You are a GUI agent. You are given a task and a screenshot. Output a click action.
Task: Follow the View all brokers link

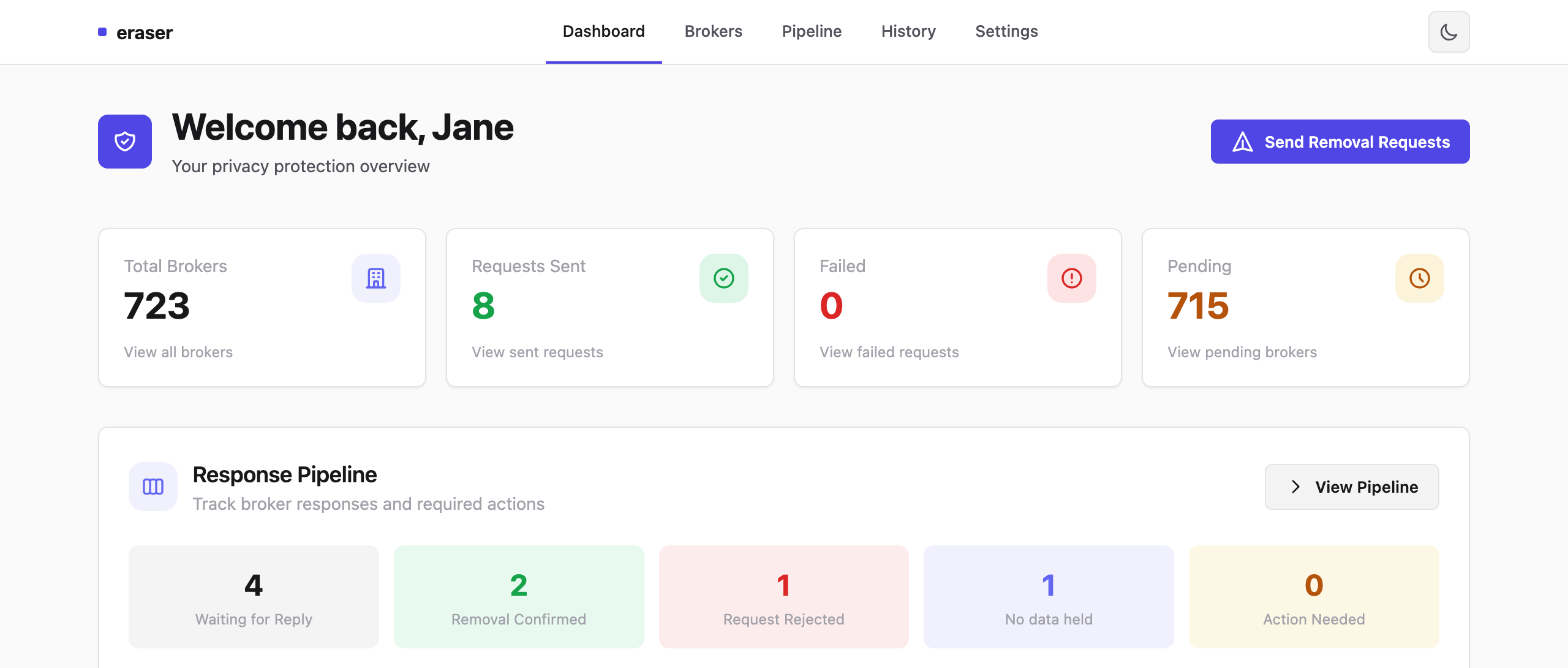coord(178,352)
